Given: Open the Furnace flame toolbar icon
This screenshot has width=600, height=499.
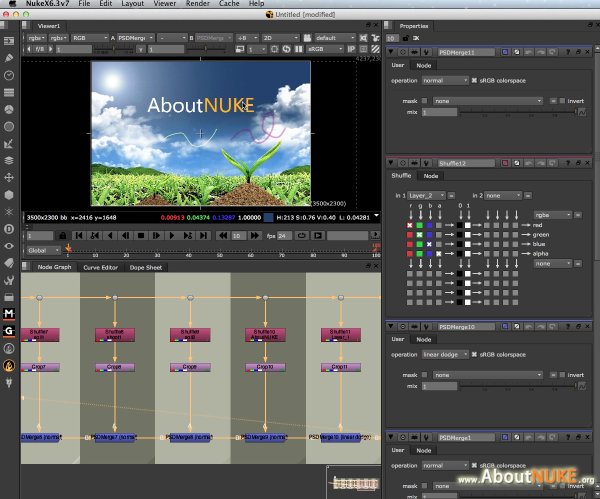Looking at the screenshot, I should [x=9, y=365].
